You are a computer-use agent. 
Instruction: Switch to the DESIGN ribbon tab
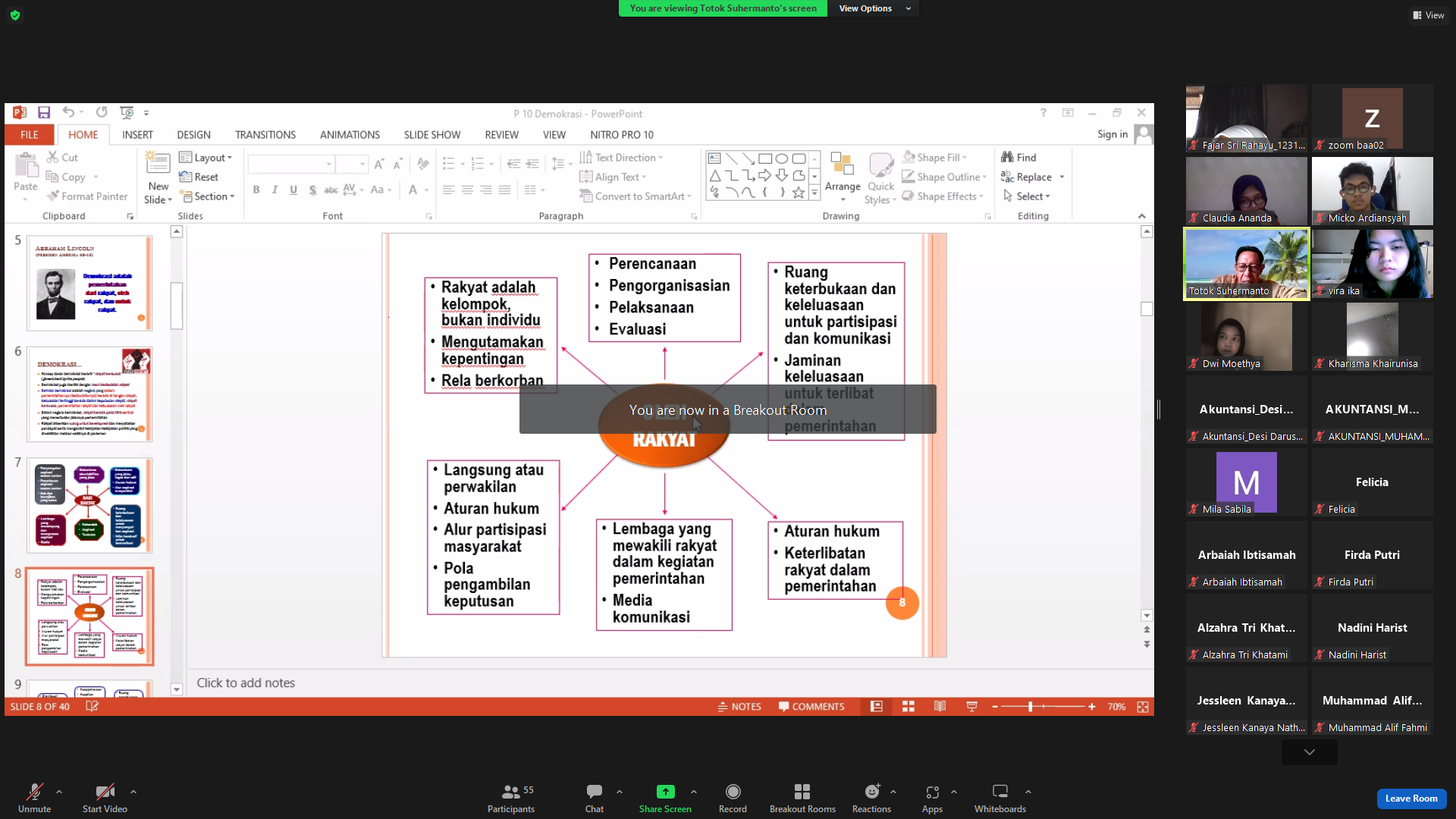click(193, 135)
